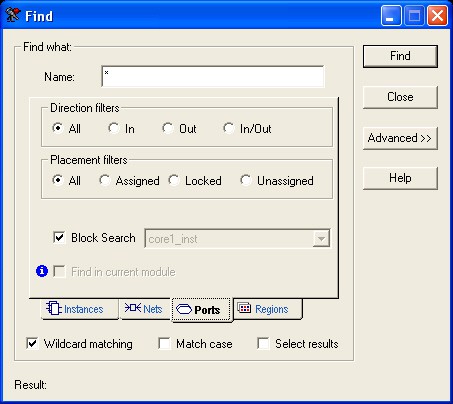Switch to the Regions tab
The width and height of the screenshot is (453, 404).
[268, 309]
